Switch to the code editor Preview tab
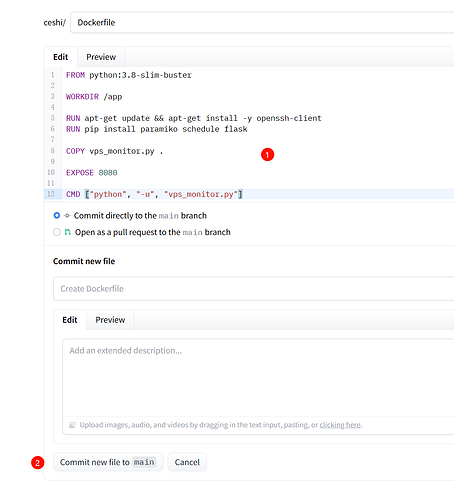454x500 pixels. pos(101,57)
